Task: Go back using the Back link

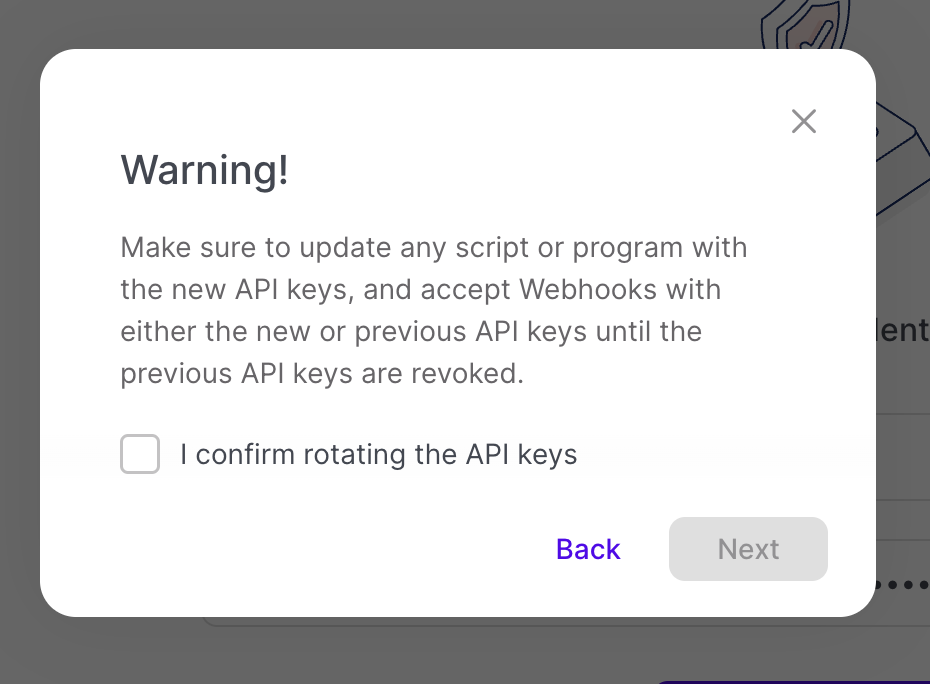Action: point(588,549)
